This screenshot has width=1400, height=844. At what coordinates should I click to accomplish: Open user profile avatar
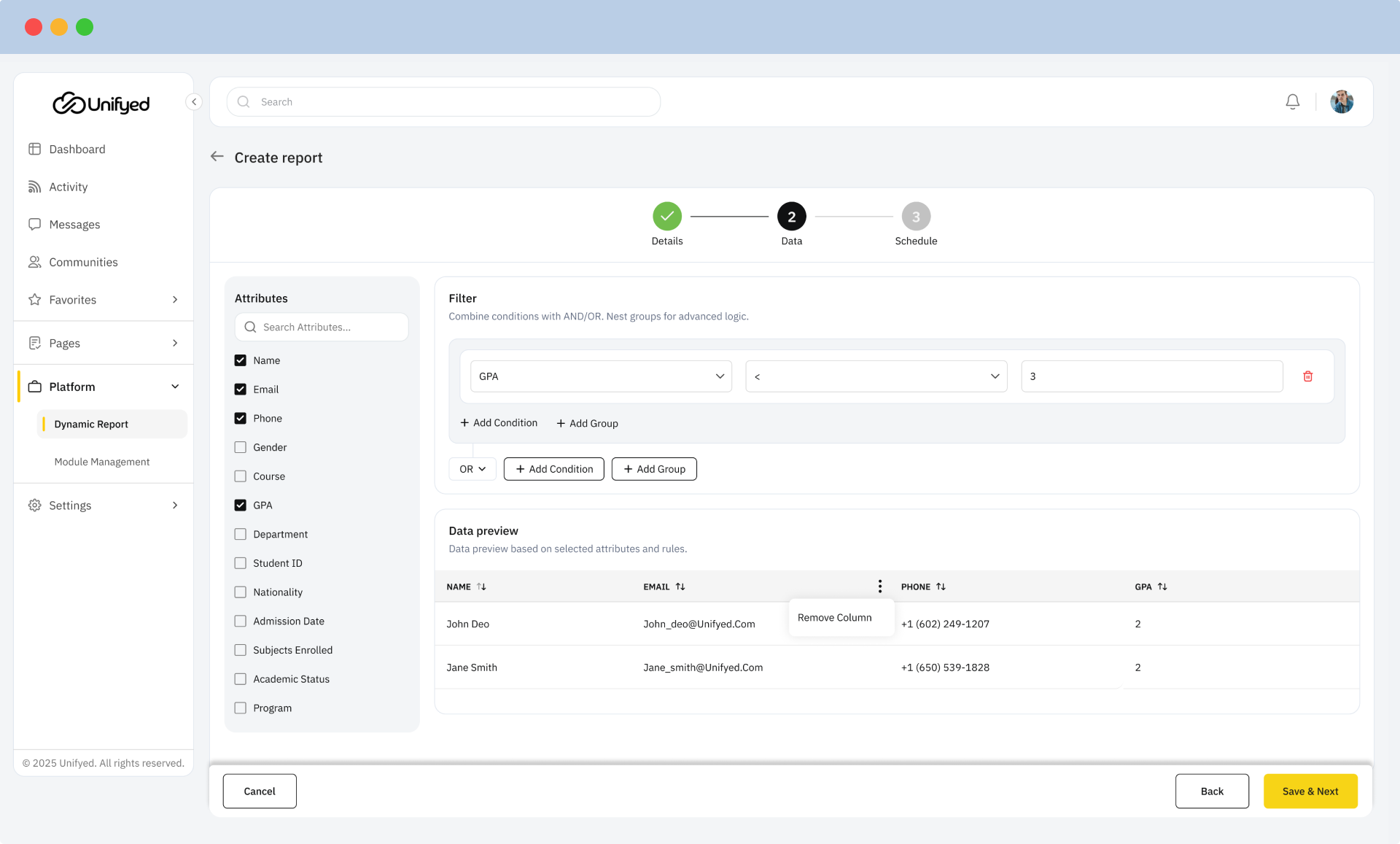(x=1342, y=102)
